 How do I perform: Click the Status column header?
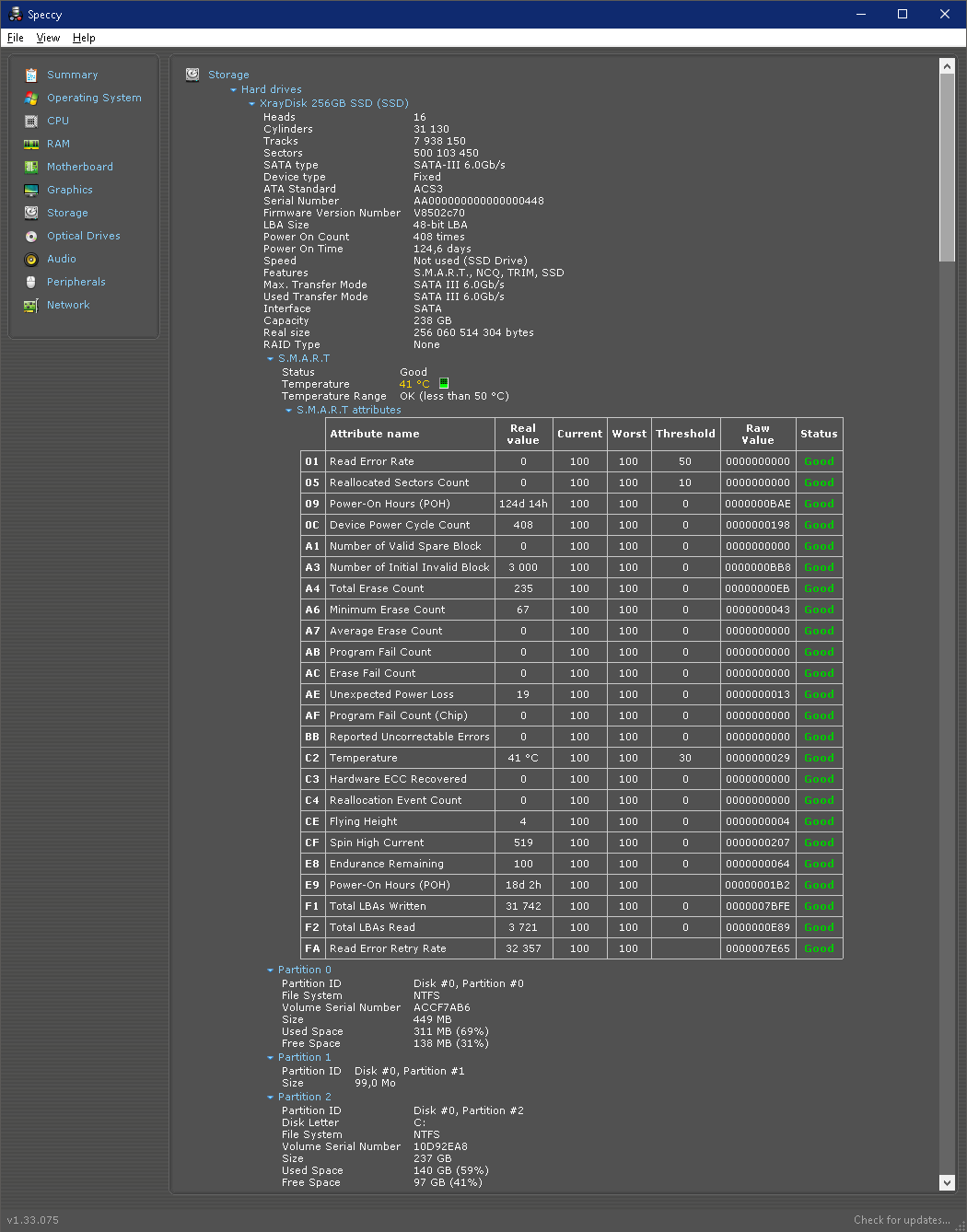click(x=819, y=434)
